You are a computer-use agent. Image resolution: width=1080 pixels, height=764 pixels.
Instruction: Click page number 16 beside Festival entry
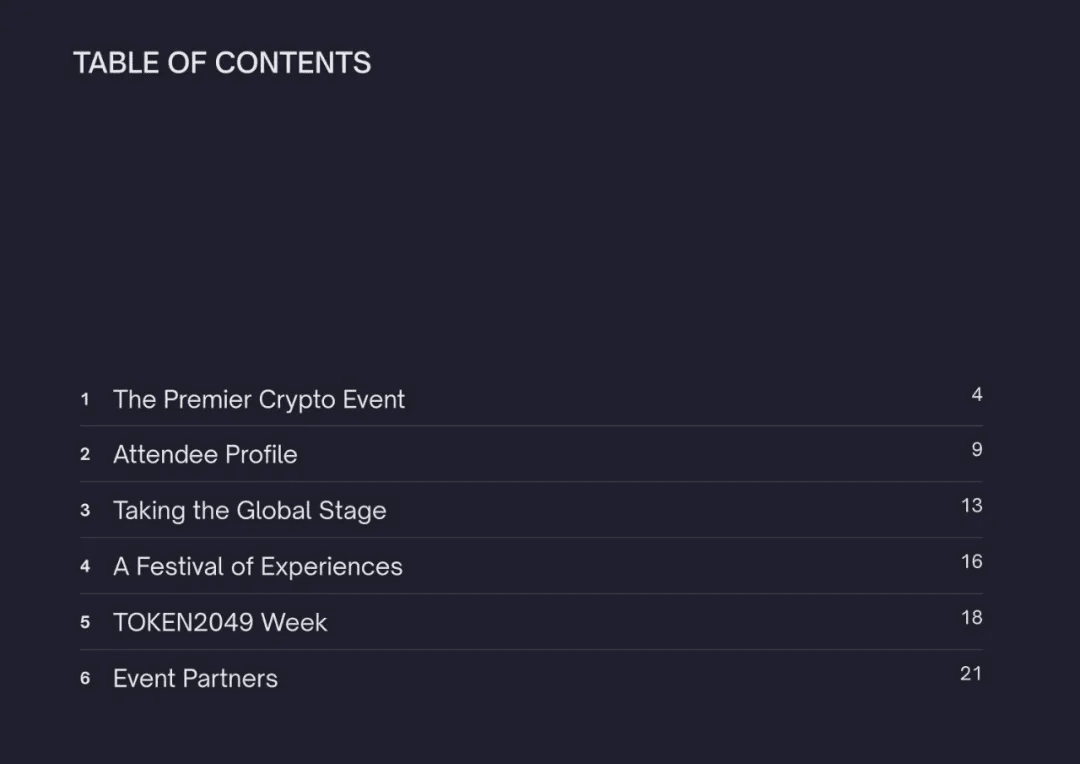(x=972, y=561)
